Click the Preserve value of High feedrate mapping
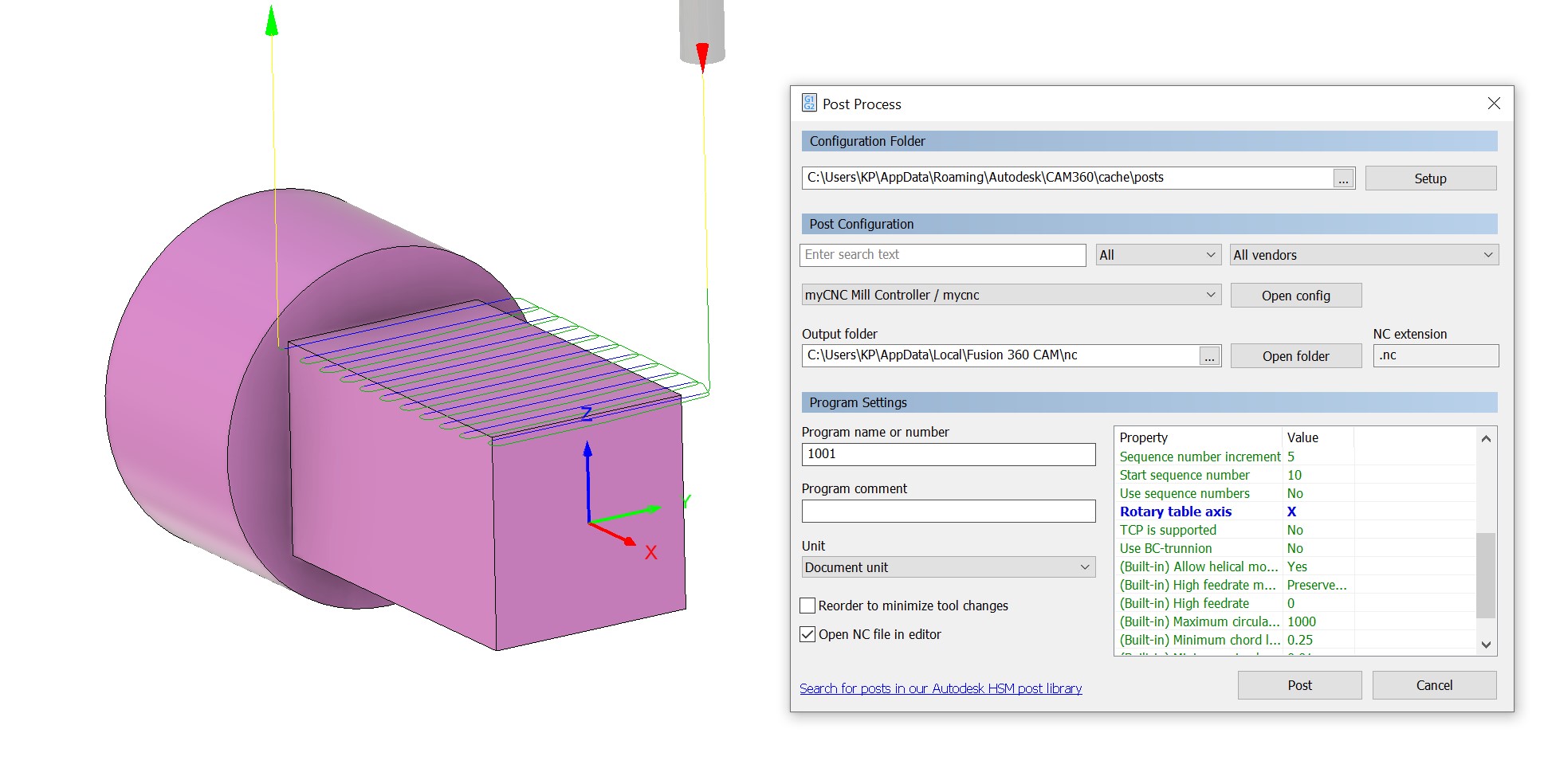The height and width of the screenshot is (784, 1548). (1317, 585)
